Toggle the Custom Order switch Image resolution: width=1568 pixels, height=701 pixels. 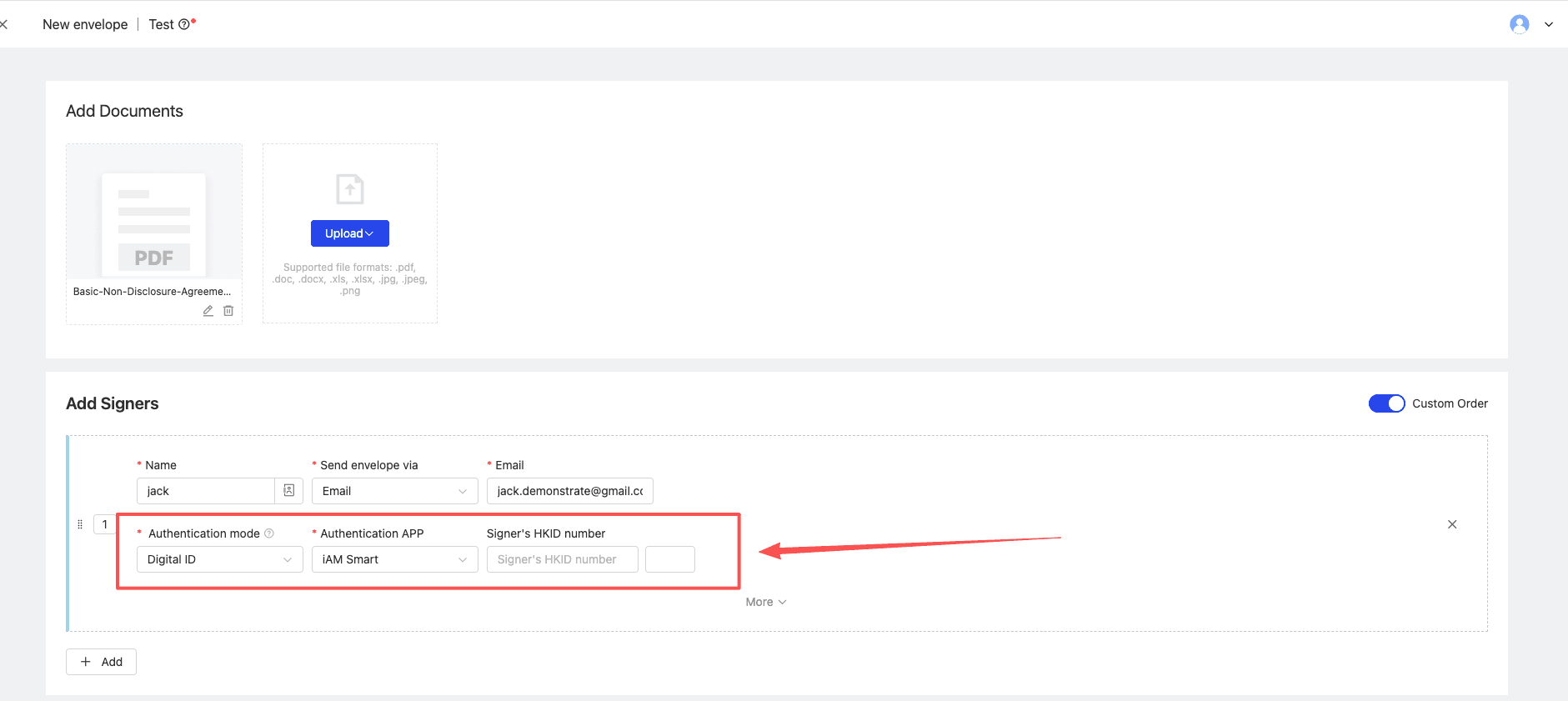1387,403
